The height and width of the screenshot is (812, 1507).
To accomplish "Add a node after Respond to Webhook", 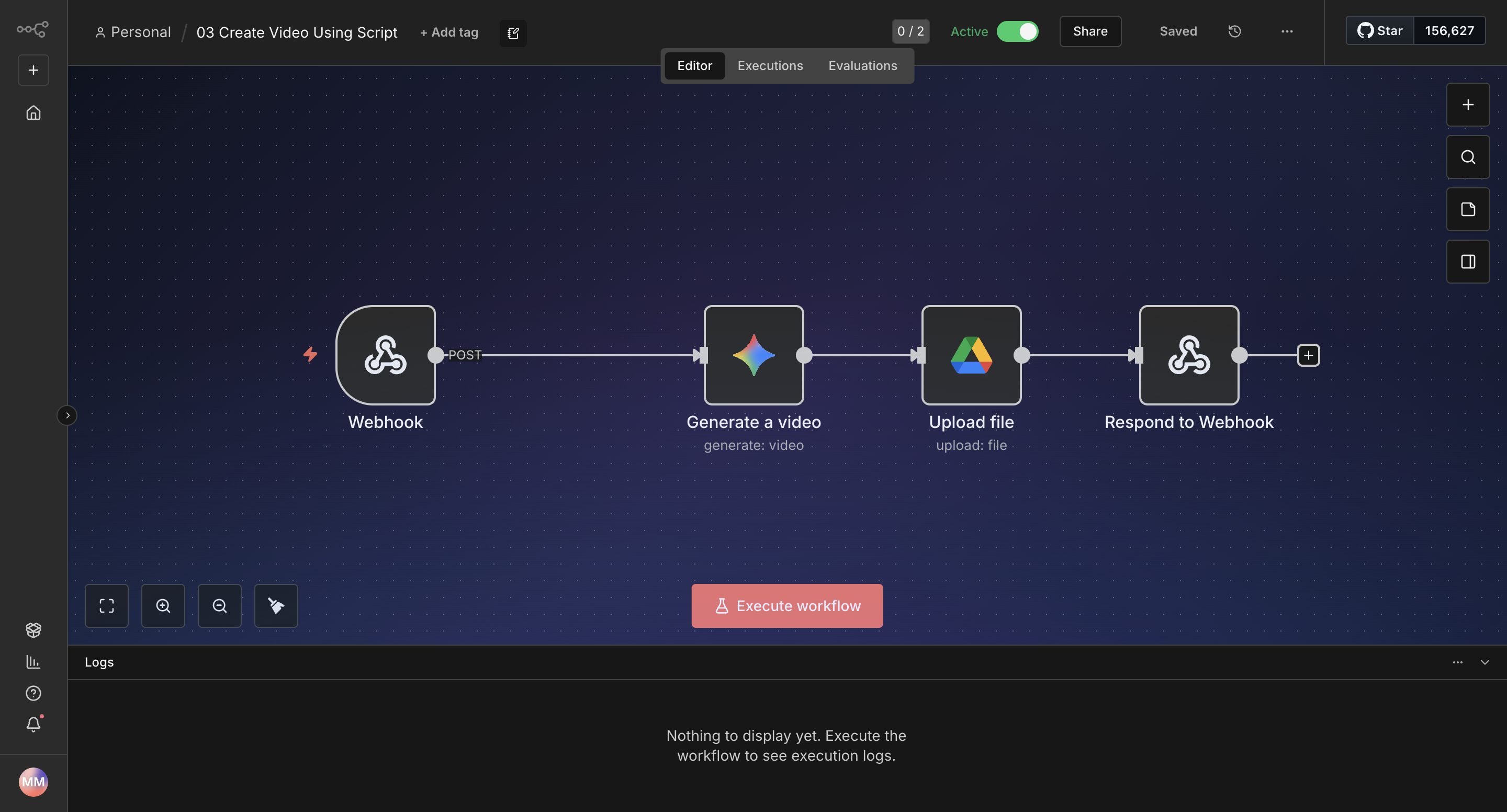I will [1308, 355].
